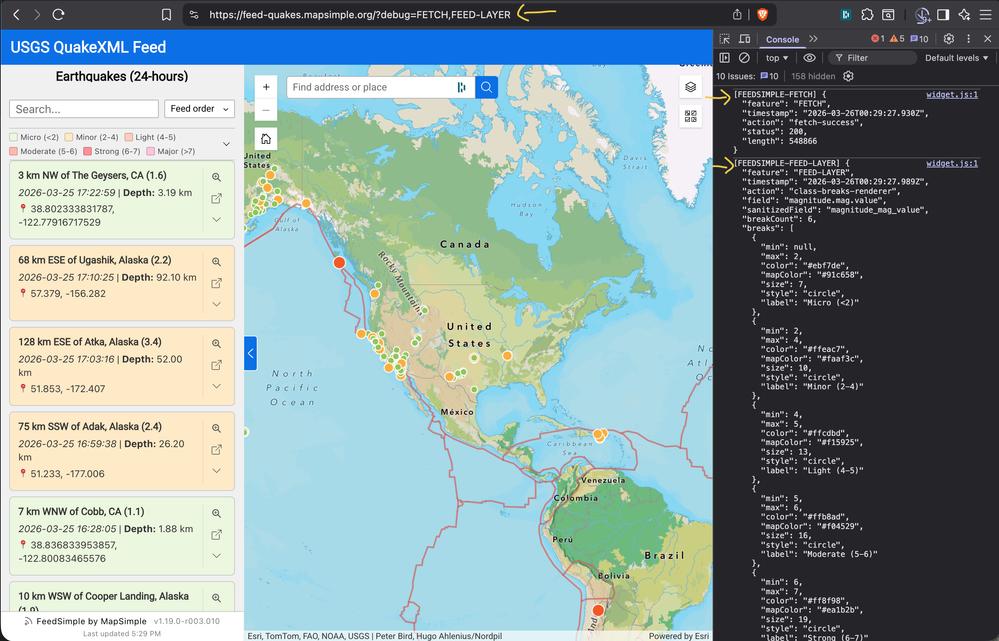Screen dimensions: 999x641
Task: Toggle the Strong (6-7) legend filter
Action: click(x=112, y=151)
